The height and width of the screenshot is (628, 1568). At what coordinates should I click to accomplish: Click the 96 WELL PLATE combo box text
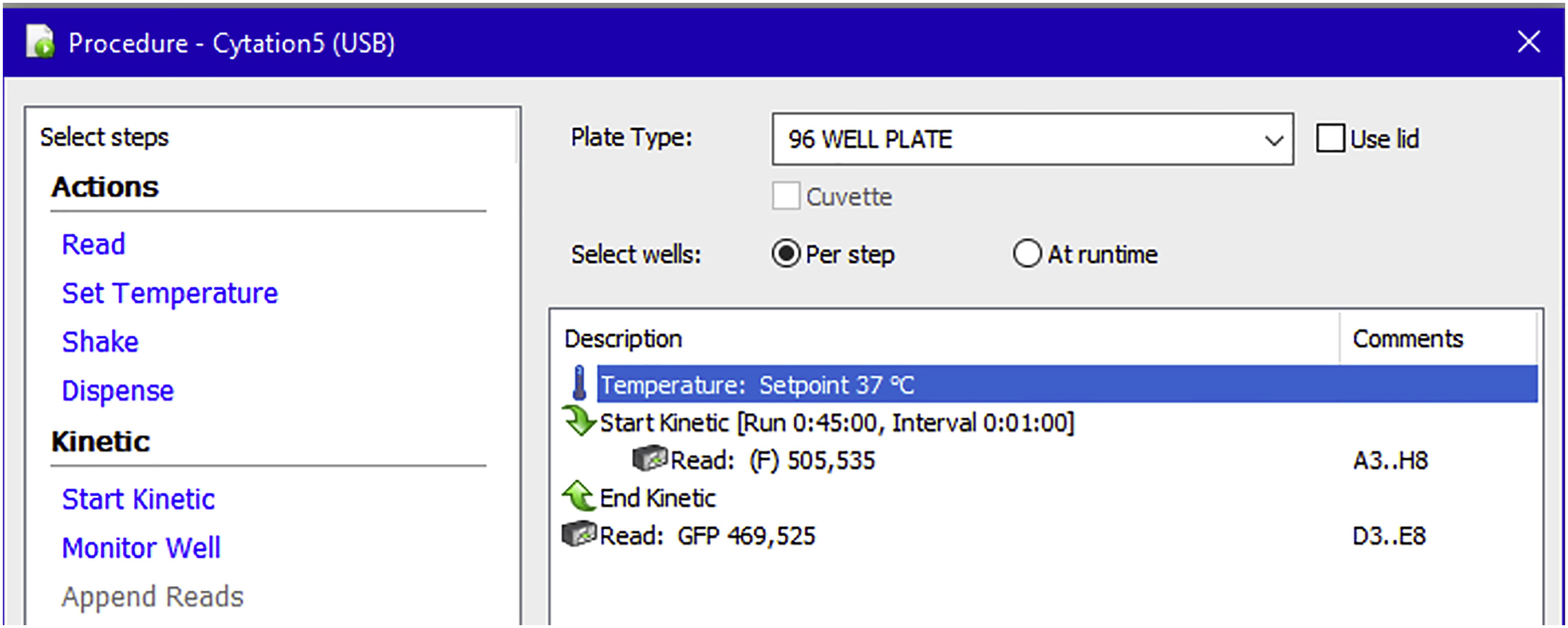(870, 140)
